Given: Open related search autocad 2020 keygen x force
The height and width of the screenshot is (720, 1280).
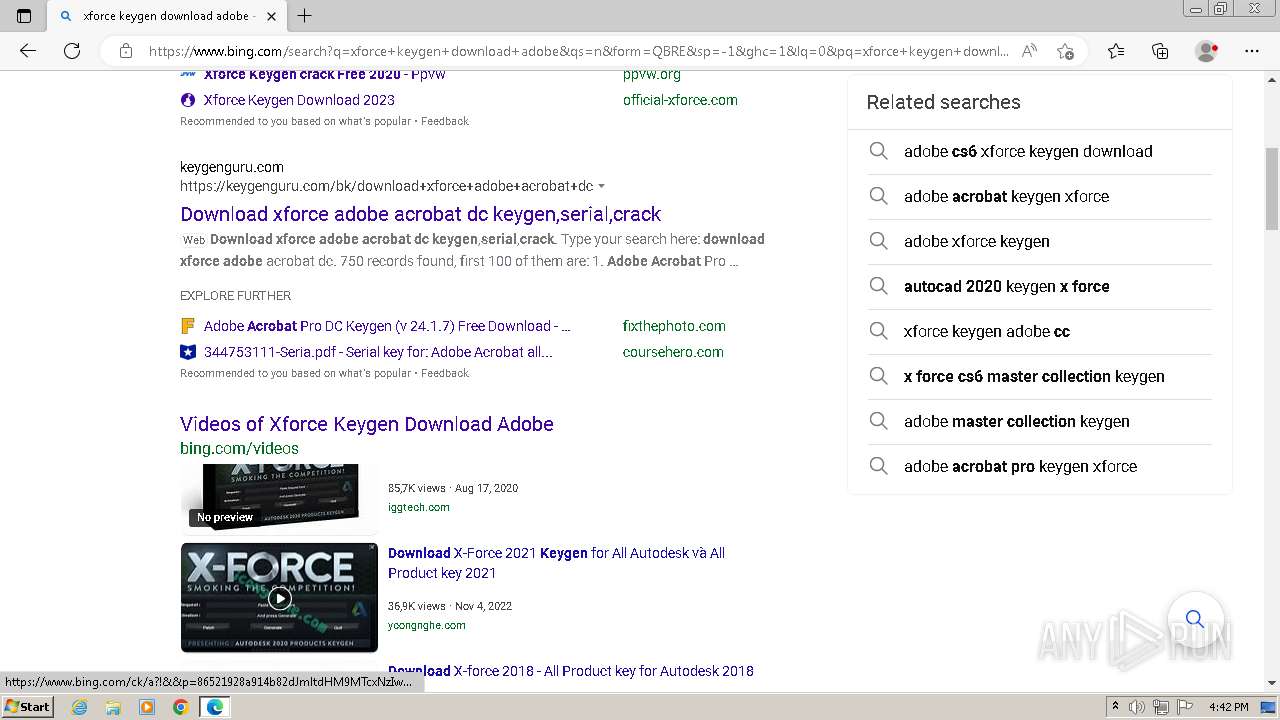Looking at the screenshot, I should (x=1006, y=286).
